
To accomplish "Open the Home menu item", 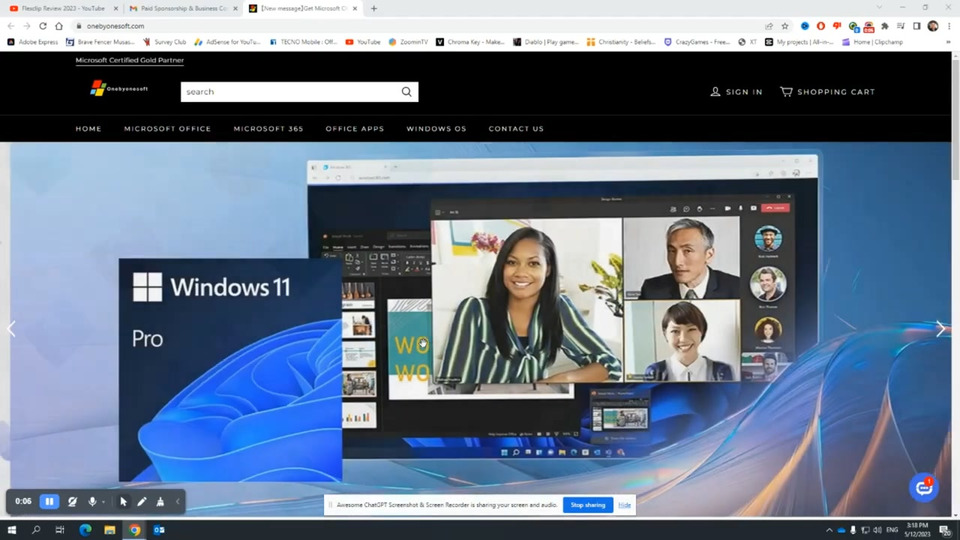I will (88, 129).
